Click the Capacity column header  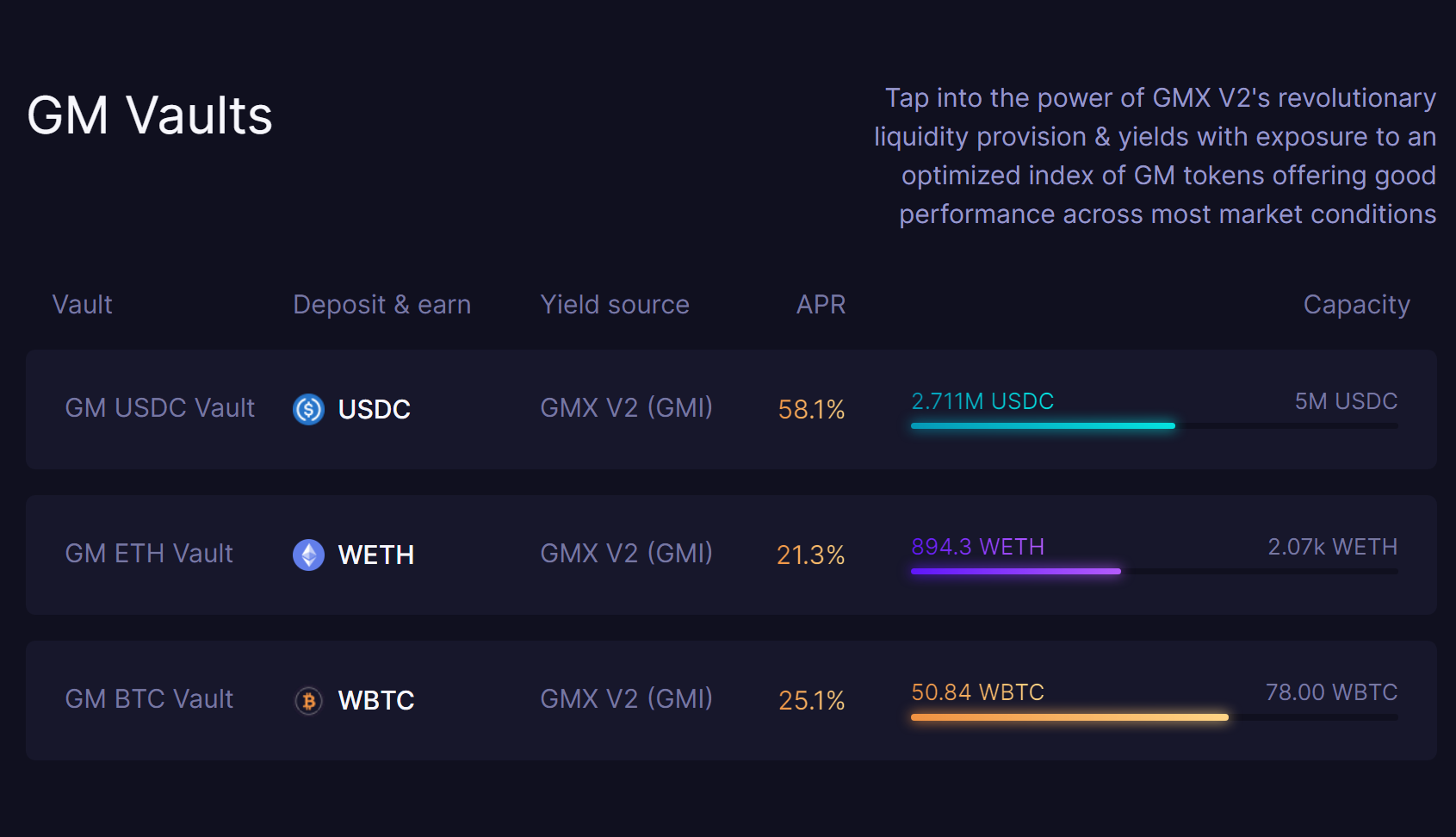pyautogui.click(x=1356, y=305)
